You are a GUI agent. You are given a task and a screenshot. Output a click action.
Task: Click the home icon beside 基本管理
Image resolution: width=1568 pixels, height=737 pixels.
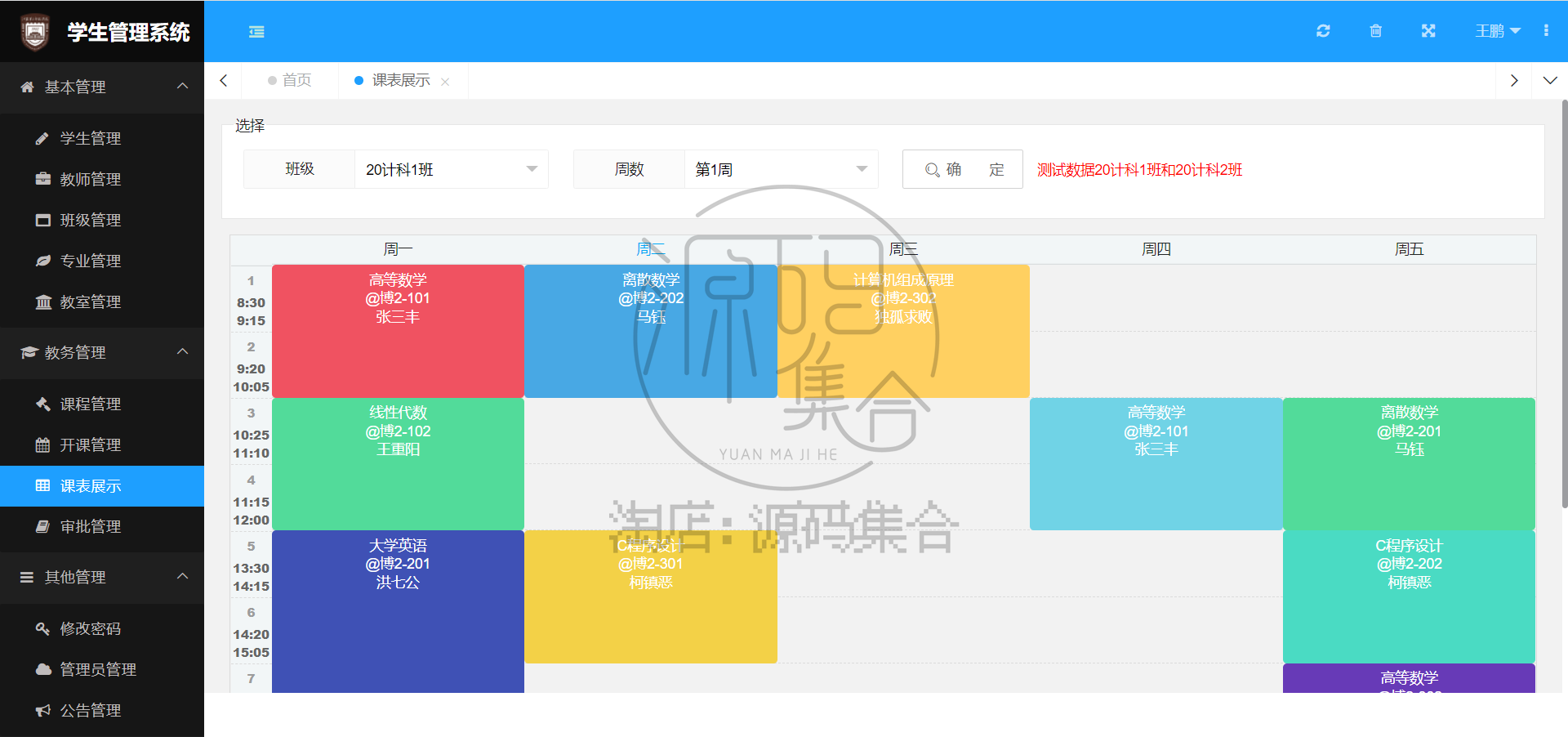[x=27, y=87]
